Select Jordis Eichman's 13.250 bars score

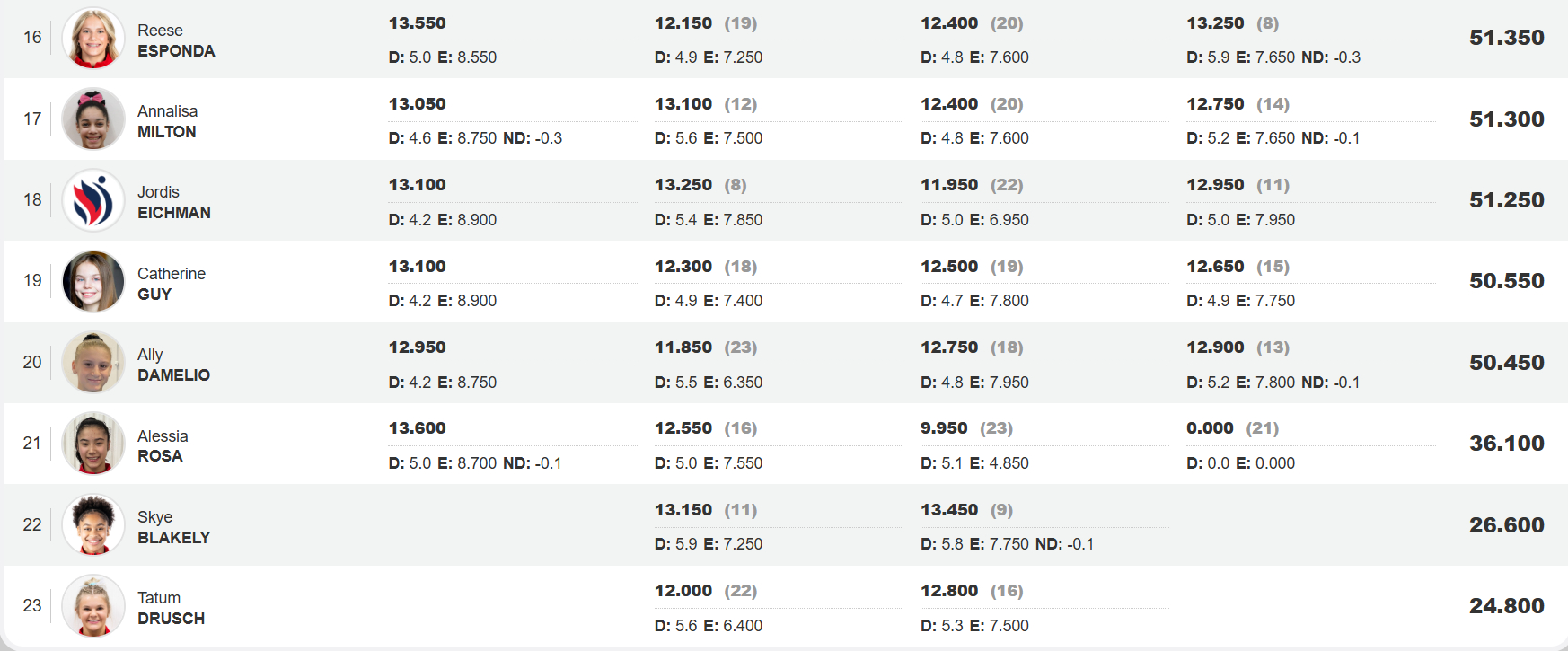click(683, 185)
